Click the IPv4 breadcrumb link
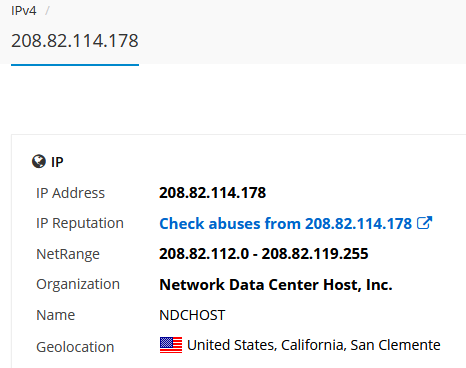The width and height of the screenshot is (466, 368). click(23, 11)
